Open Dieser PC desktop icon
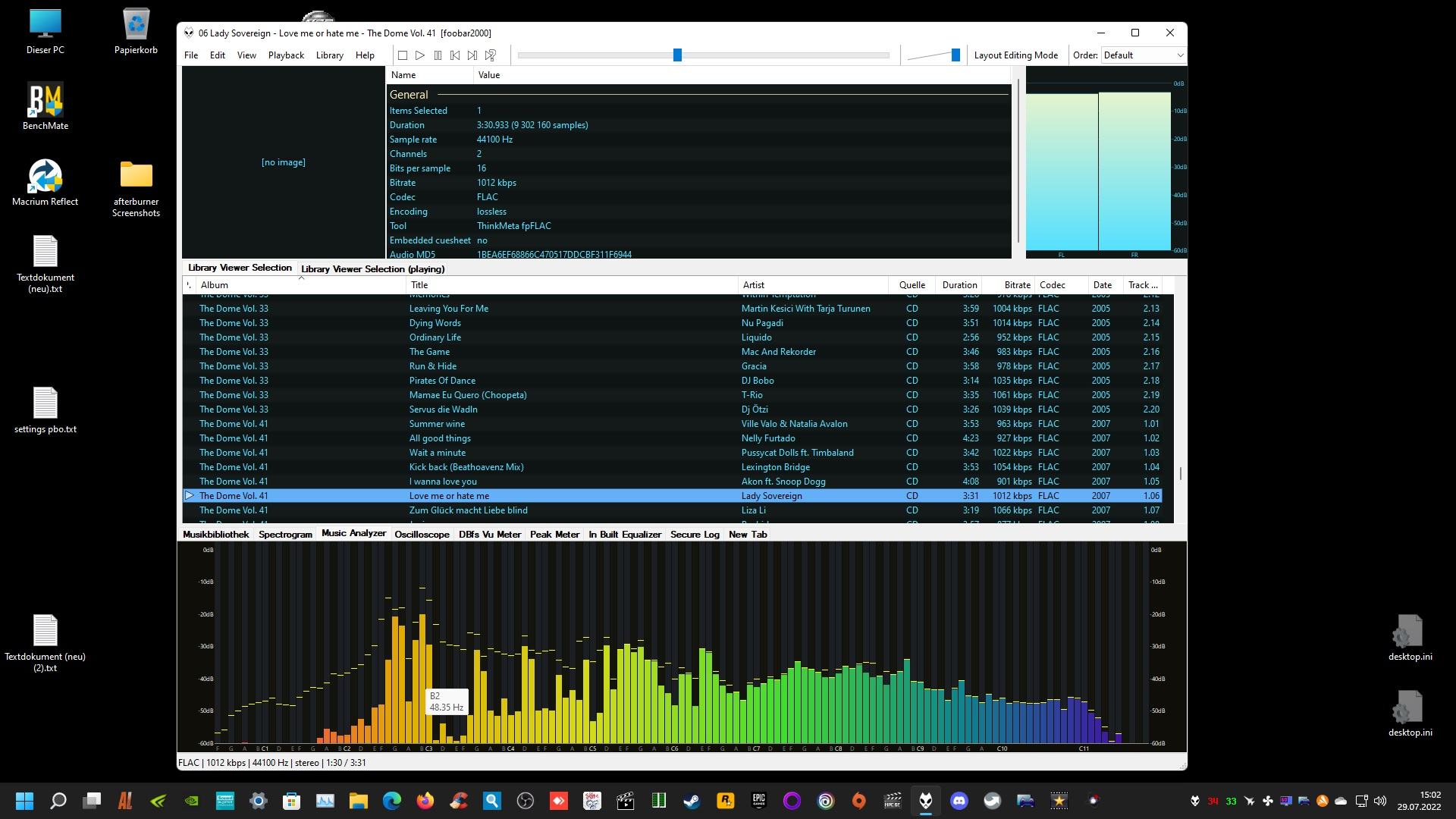The width and height of the screenshot is (1456, 819). pos(45,32)
